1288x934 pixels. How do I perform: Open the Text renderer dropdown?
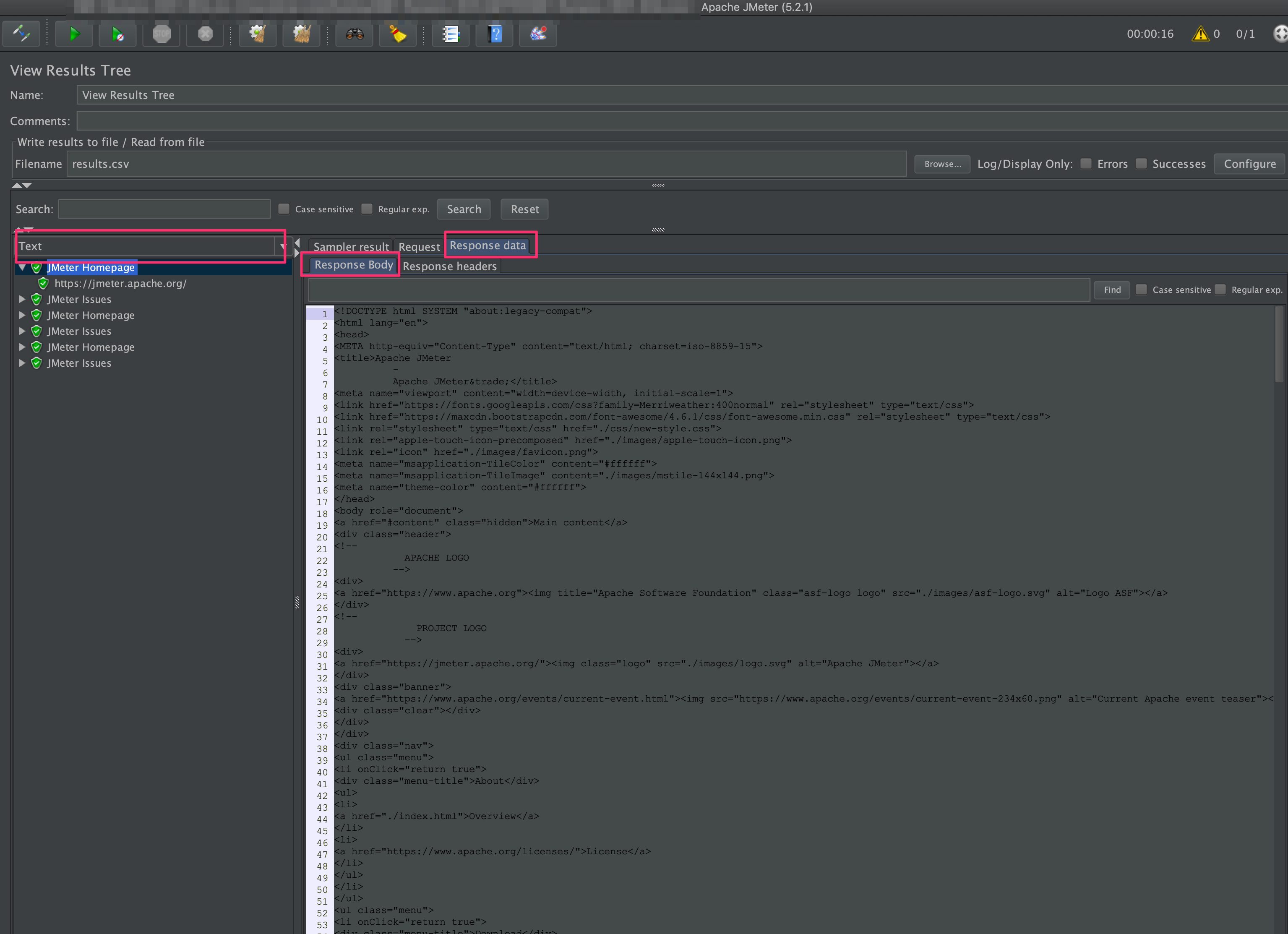[282, 246]
